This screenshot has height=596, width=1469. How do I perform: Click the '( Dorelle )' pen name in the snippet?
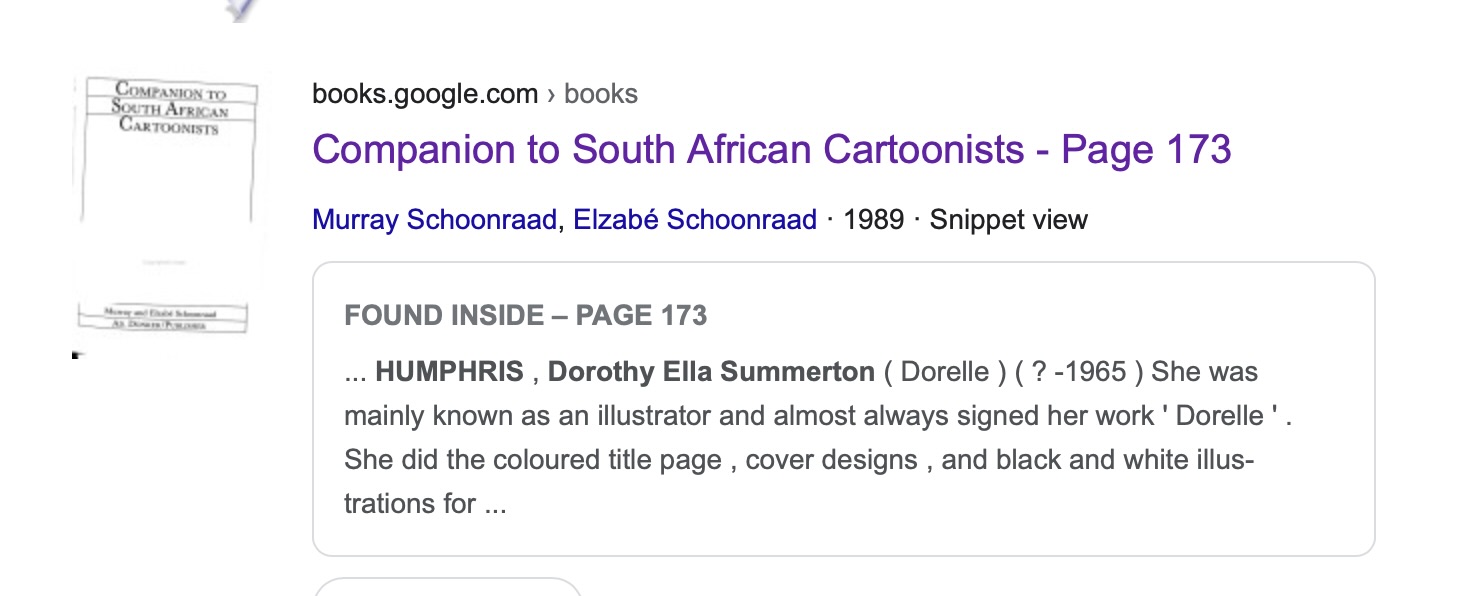tap(945, 372)
